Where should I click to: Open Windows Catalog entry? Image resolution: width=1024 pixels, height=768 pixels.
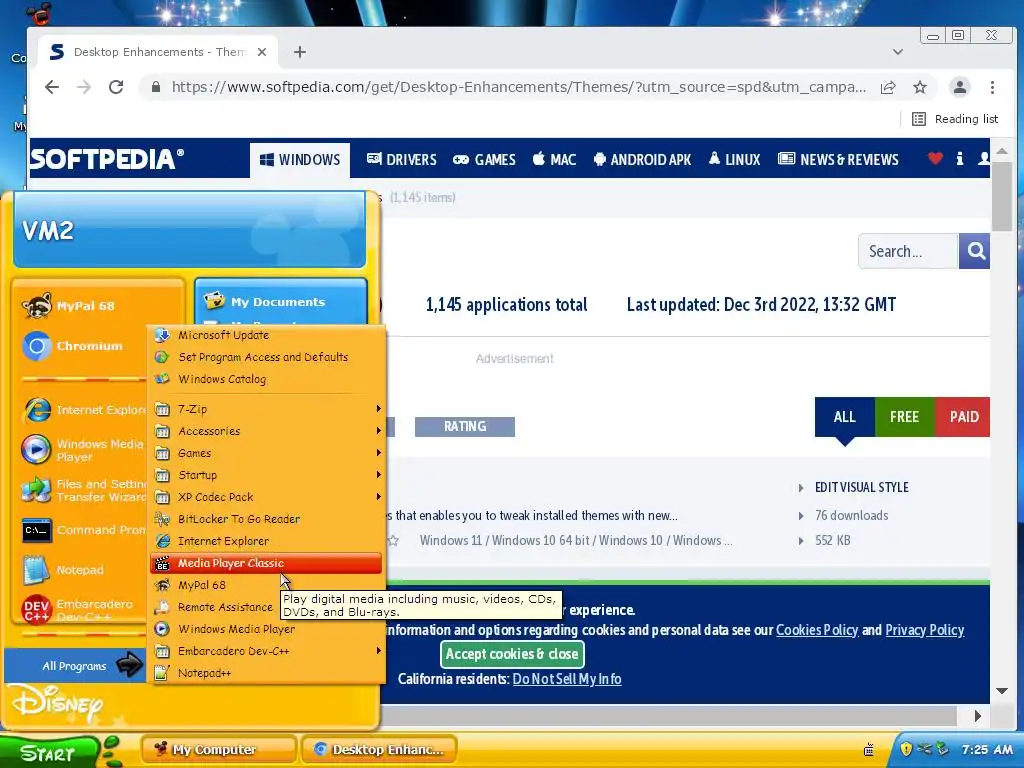pos(266,379)
